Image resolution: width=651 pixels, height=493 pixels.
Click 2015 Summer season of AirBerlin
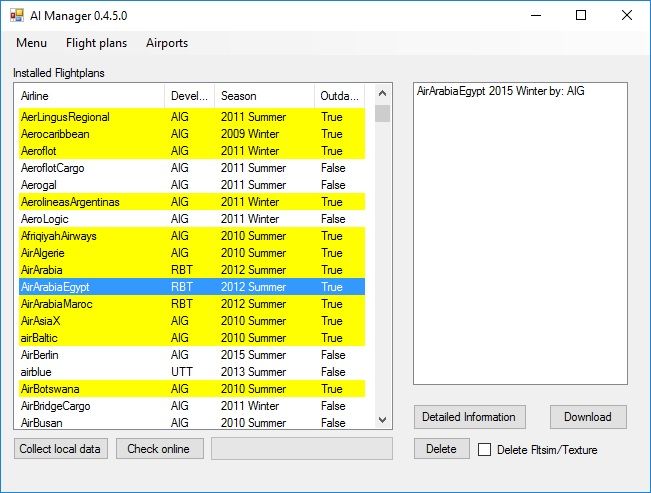click(253, 355)
